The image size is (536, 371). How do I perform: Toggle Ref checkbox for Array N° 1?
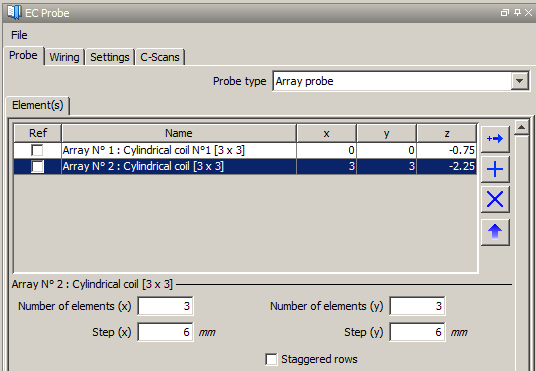(37, 150)
